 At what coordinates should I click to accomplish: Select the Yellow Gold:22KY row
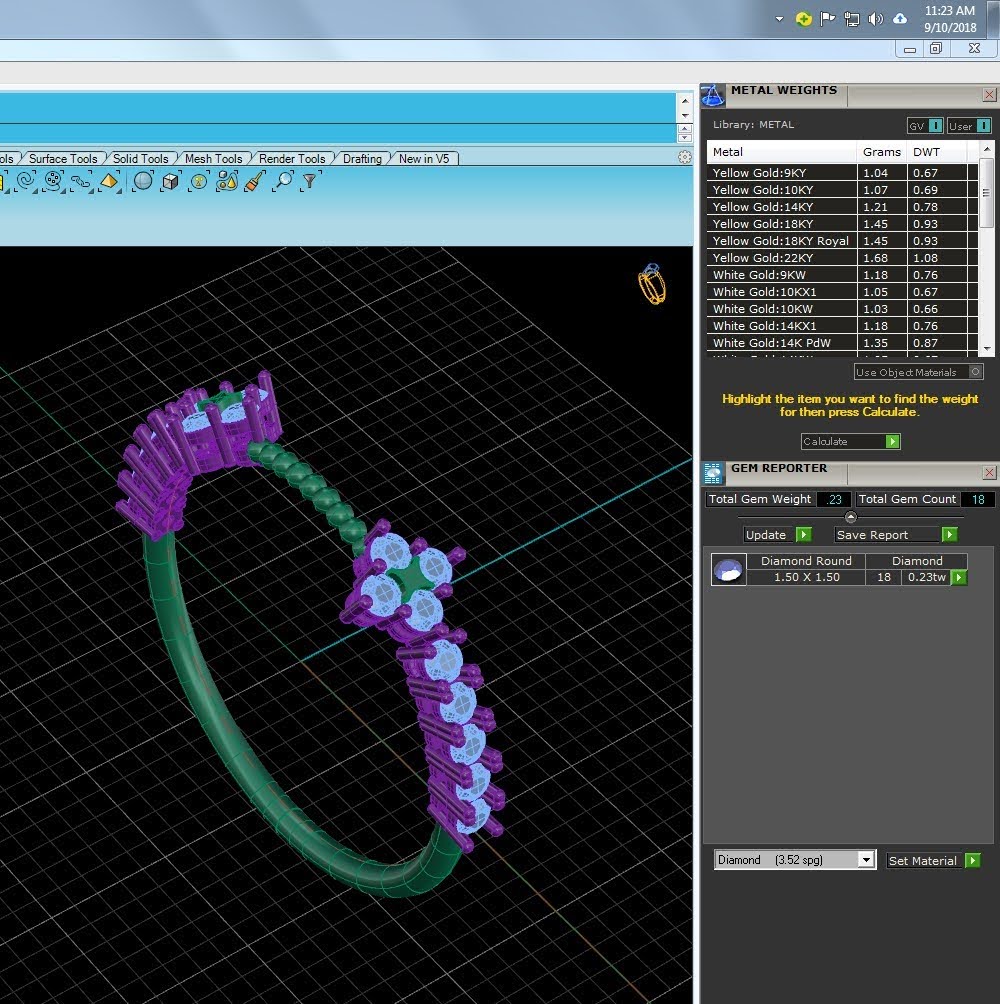pos(842,258)
